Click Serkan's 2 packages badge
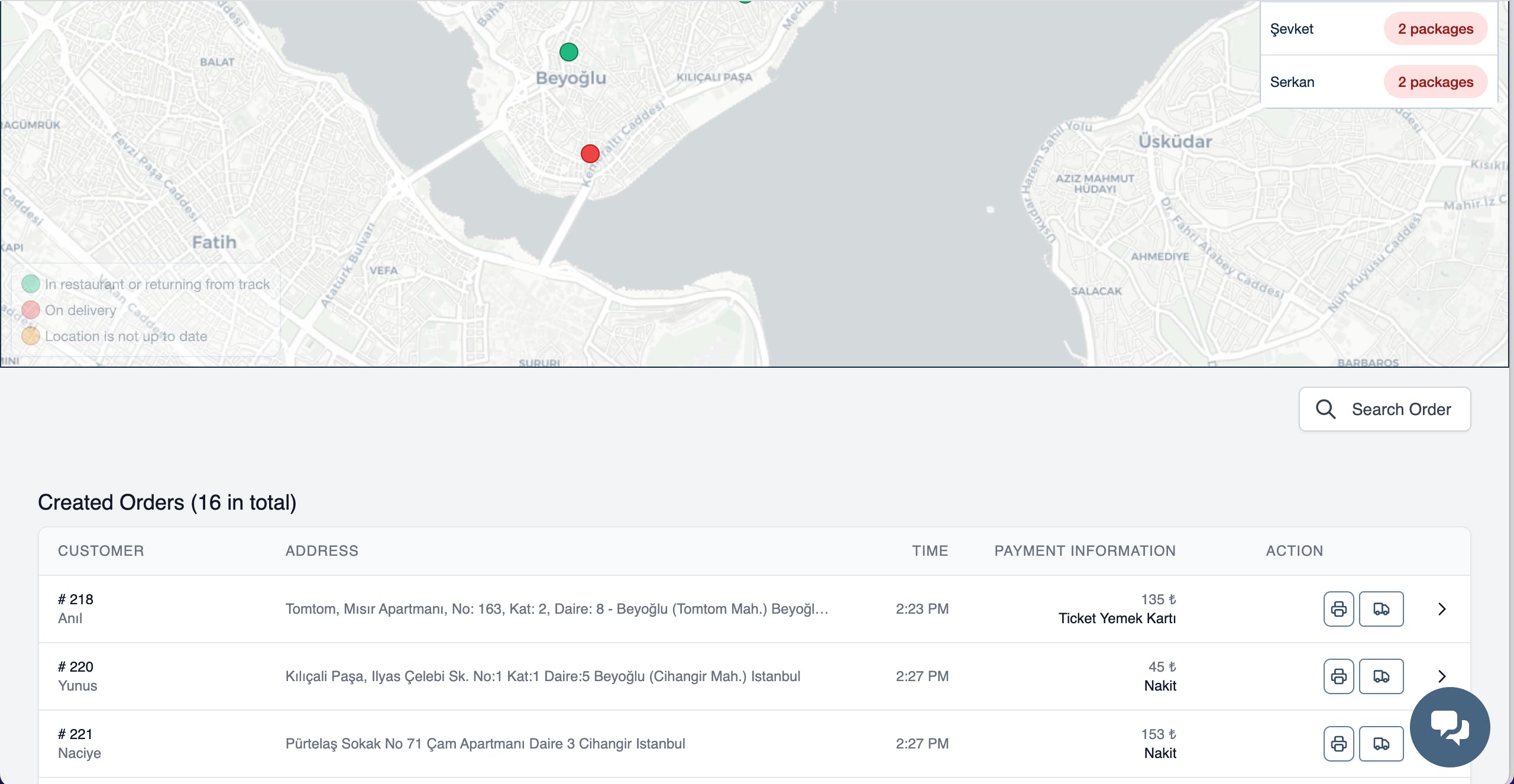This screenshot has height=784, width=1514. (x=1435, y=82)
